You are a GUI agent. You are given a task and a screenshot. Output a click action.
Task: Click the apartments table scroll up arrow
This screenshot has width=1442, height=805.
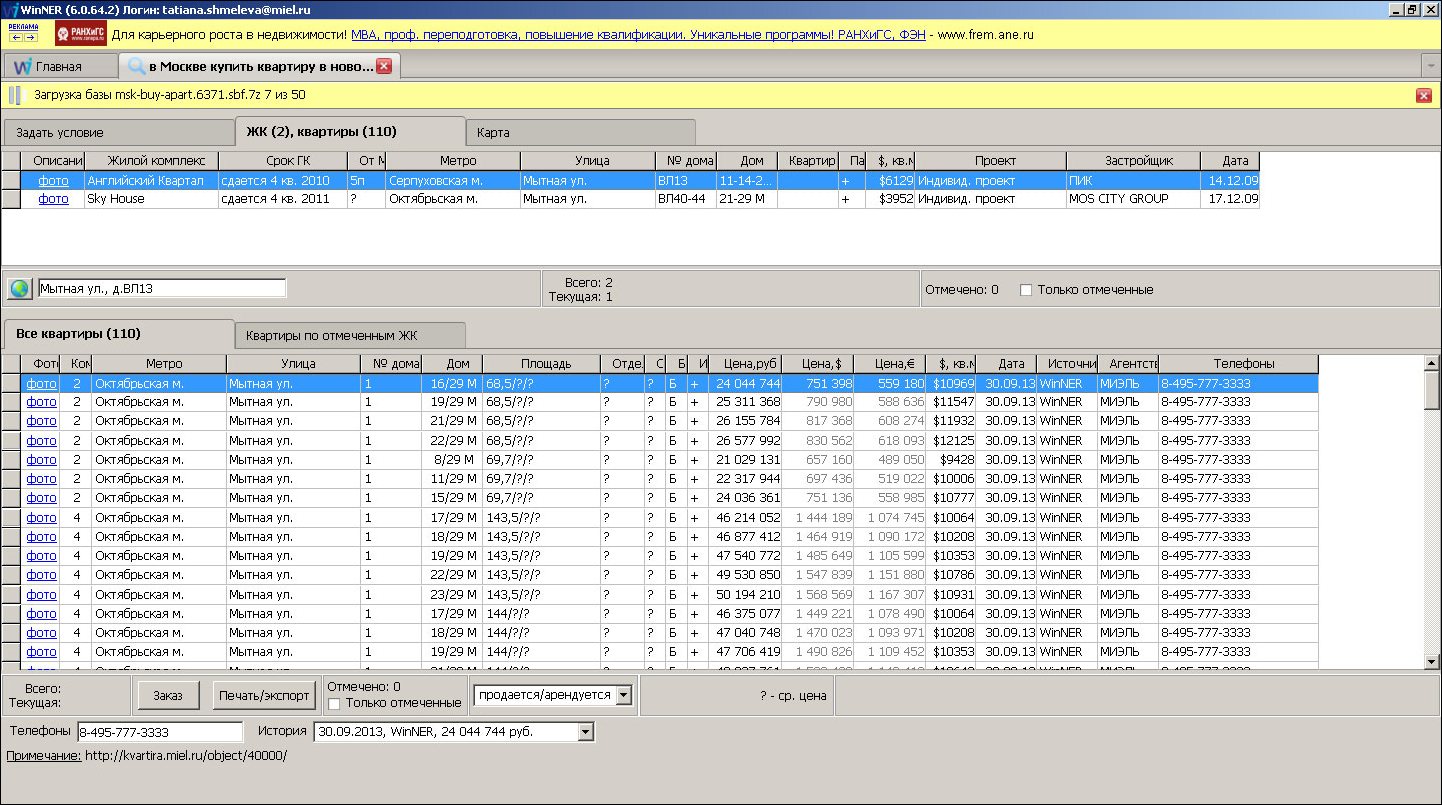click(1431, 363)
